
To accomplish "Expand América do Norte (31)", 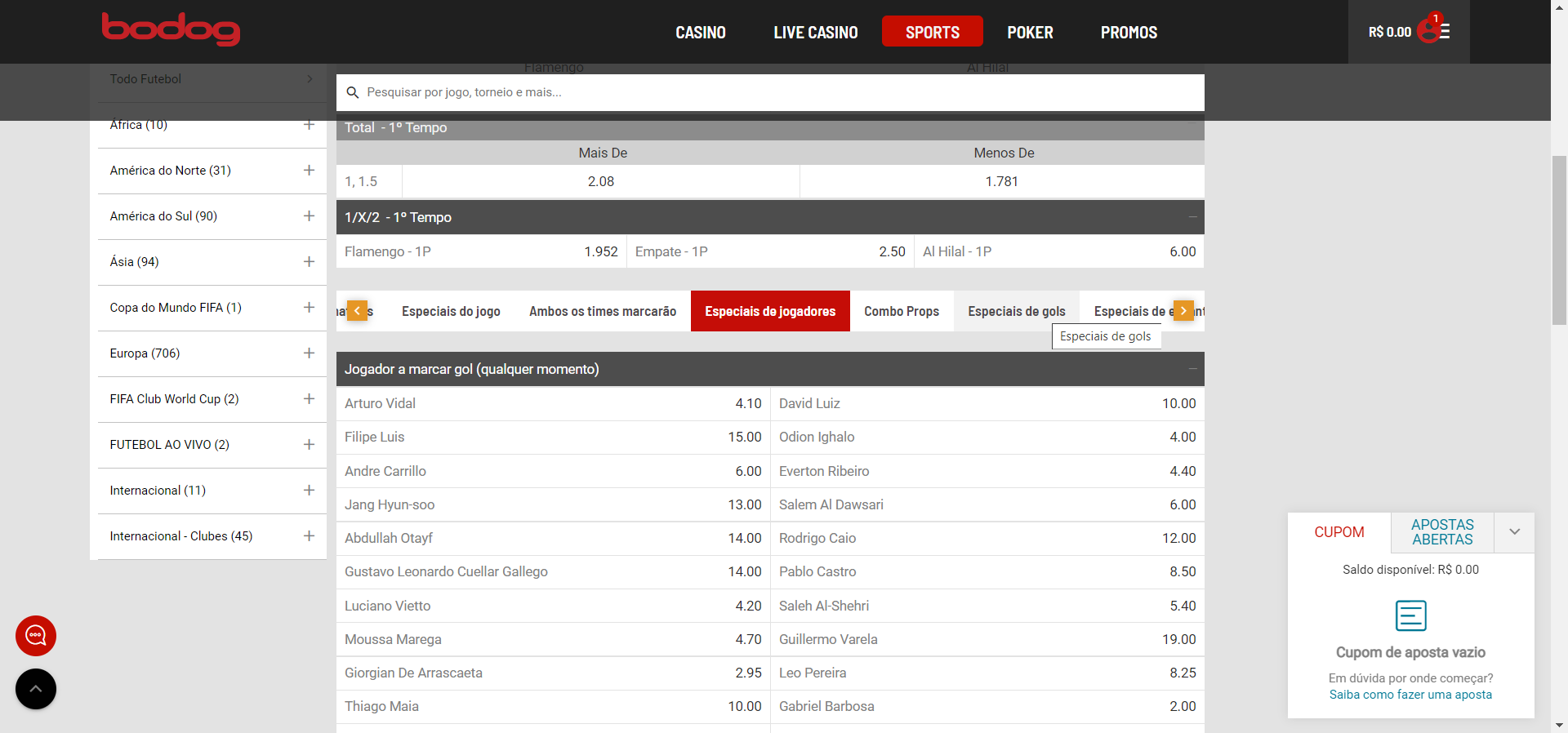I will 309,171.
